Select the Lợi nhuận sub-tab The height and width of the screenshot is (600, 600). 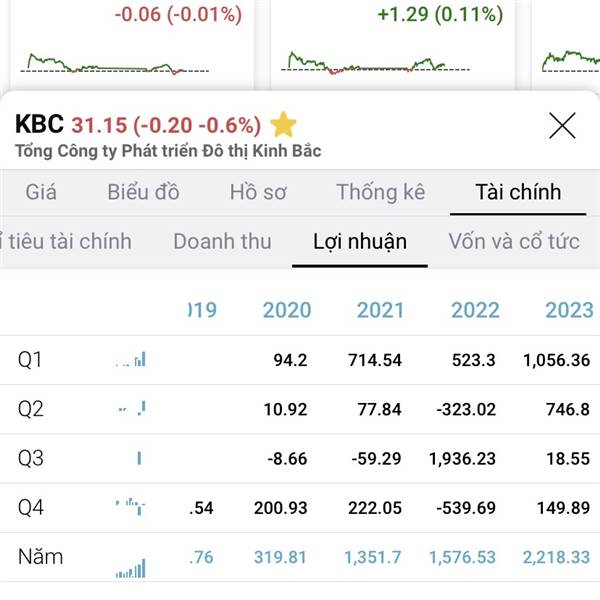360,241
